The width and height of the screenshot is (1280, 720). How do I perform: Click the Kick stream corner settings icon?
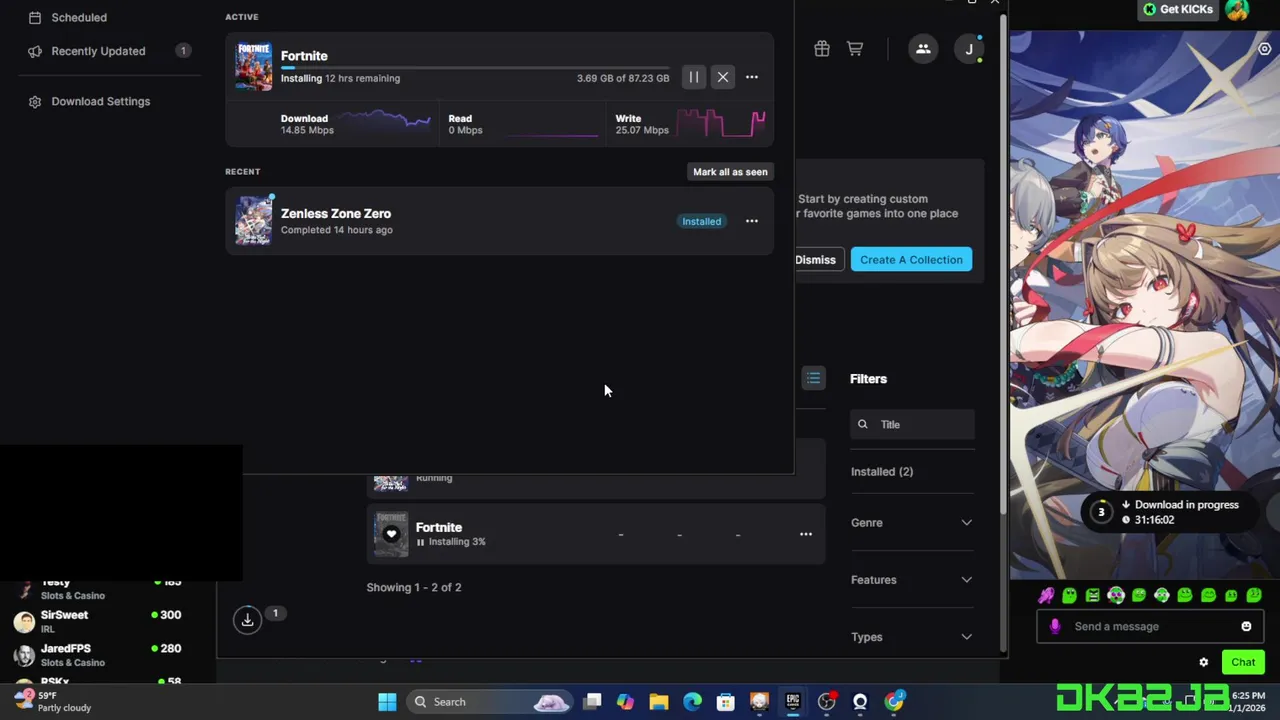(x=1265, y=48)
